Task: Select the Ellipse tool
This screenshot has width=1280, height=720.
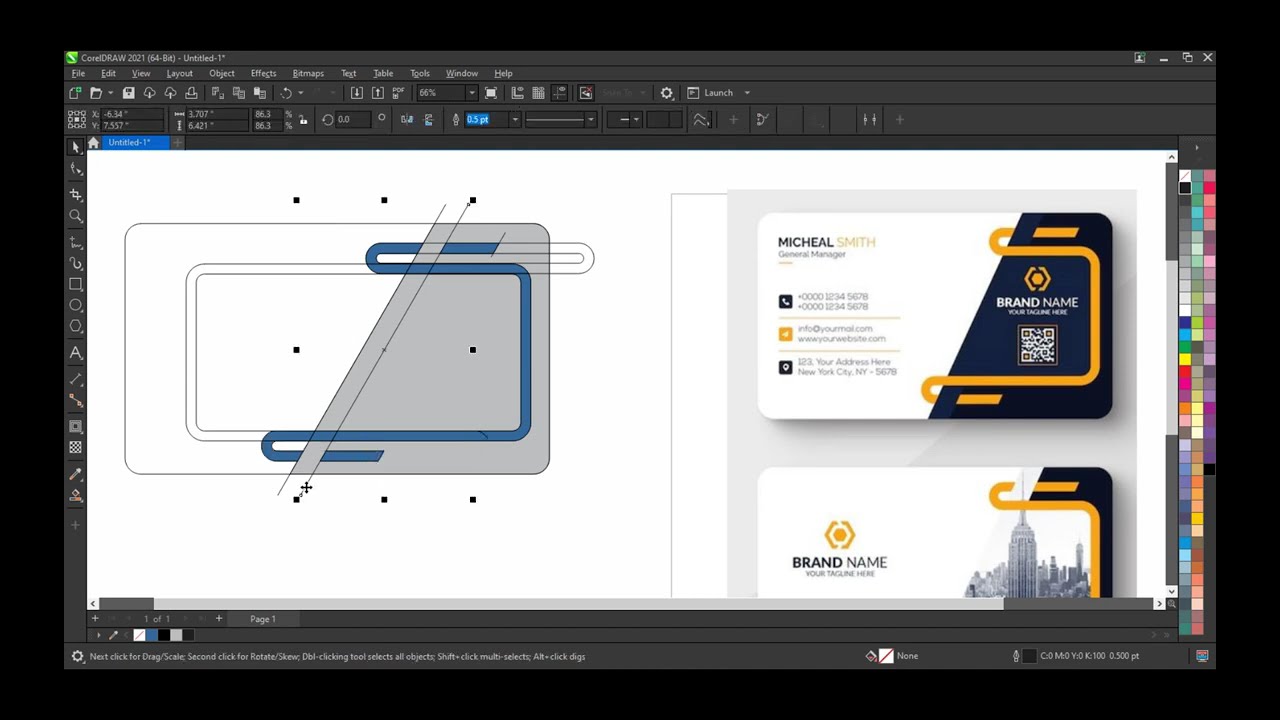Action: tap(76, 306)
